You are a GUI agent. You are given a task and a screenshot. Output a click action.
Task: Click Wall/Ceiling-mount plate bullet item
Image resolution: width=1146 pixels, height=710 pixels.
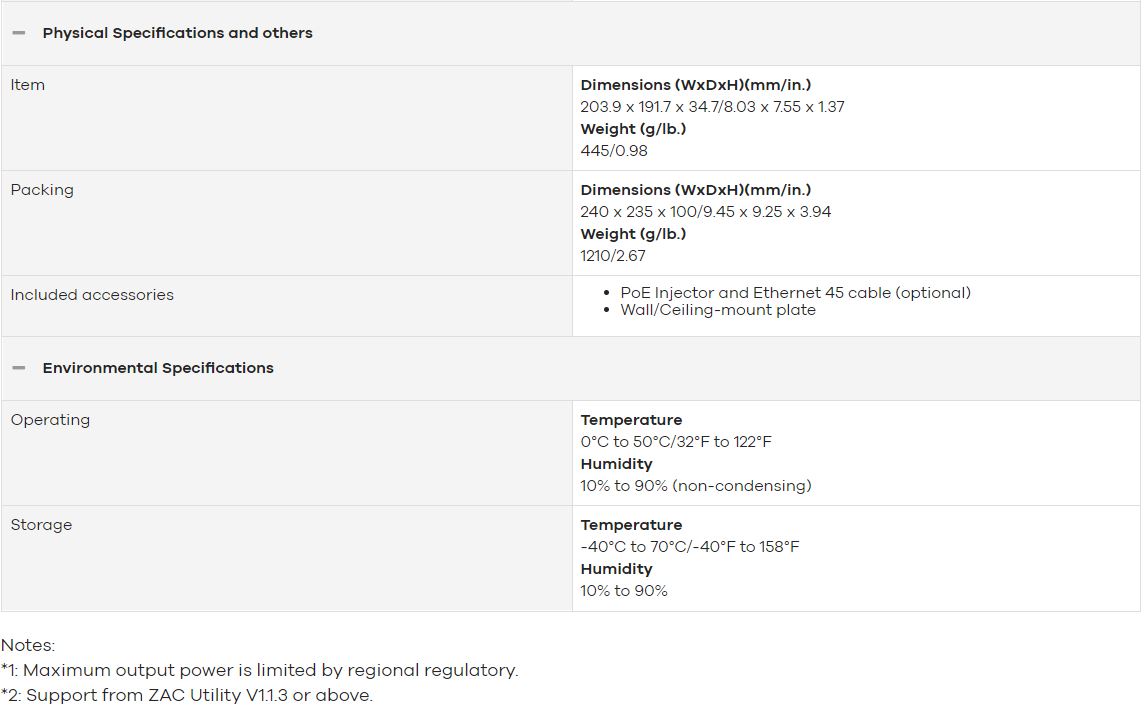718,310
